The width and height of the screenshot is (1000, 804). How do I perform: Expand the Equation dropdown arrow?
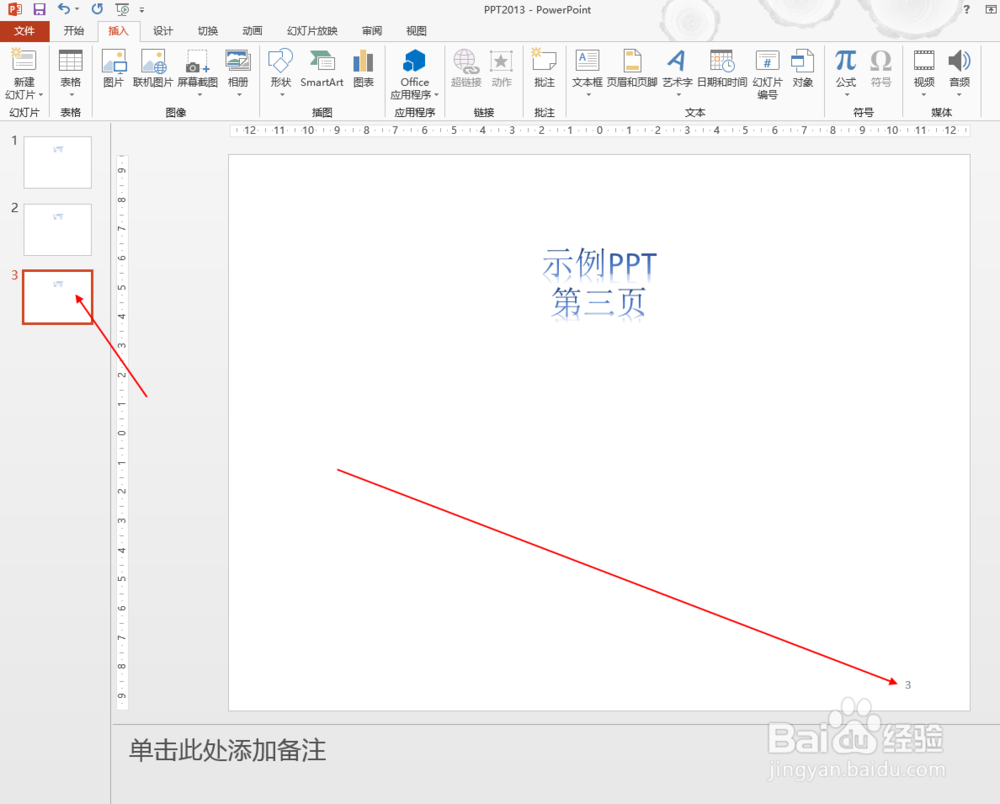click(x=846, y=95)
